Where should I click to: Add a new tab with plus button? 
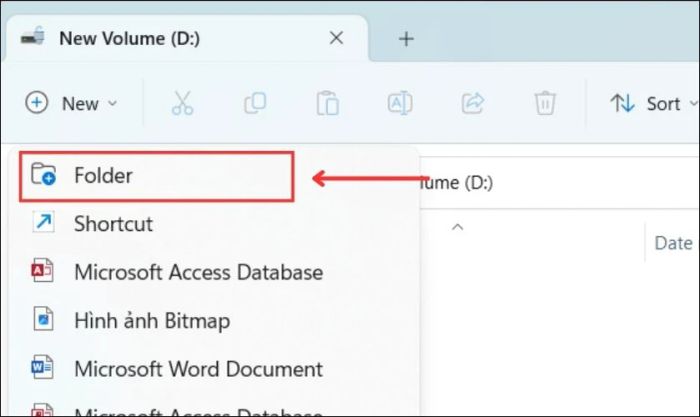click(x=406, y=39)
